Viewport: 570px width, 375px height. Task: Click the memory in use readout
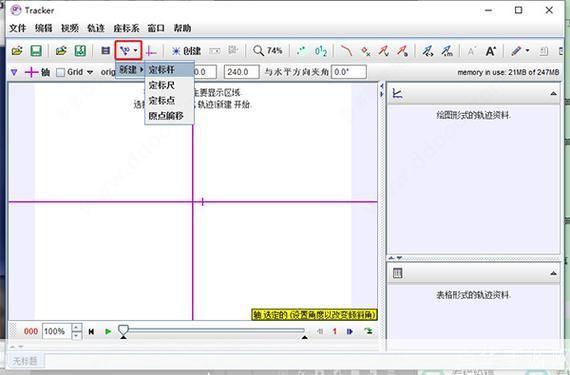[x=508, y=72]
